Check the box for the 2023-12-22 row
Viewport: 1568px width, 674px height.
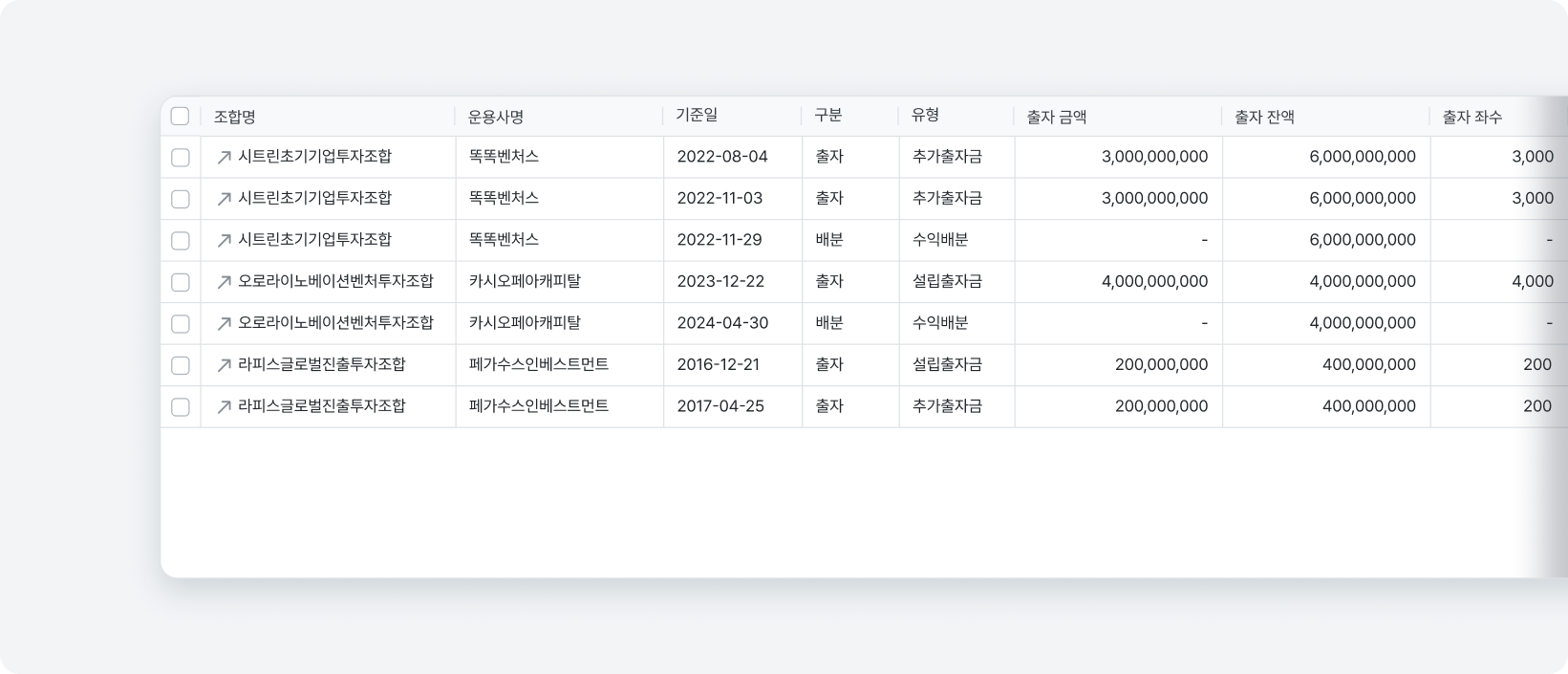[x=180, y=282]
